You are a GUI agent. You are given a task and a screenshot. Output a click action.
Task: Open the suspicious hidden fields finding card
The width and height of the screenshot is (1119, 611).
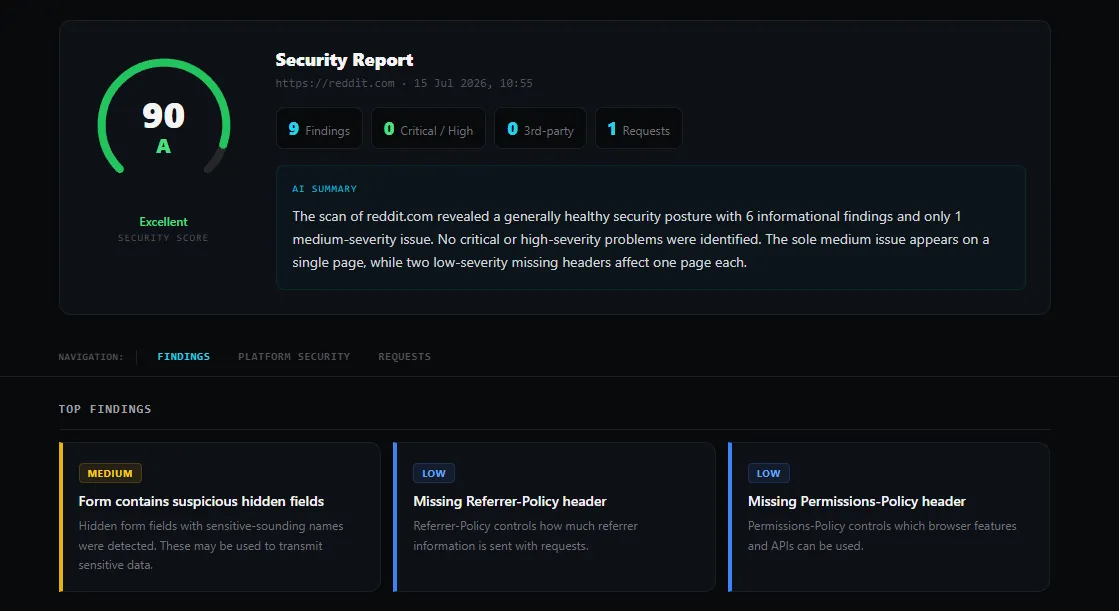pyautogui.click(x=220, y=517)
